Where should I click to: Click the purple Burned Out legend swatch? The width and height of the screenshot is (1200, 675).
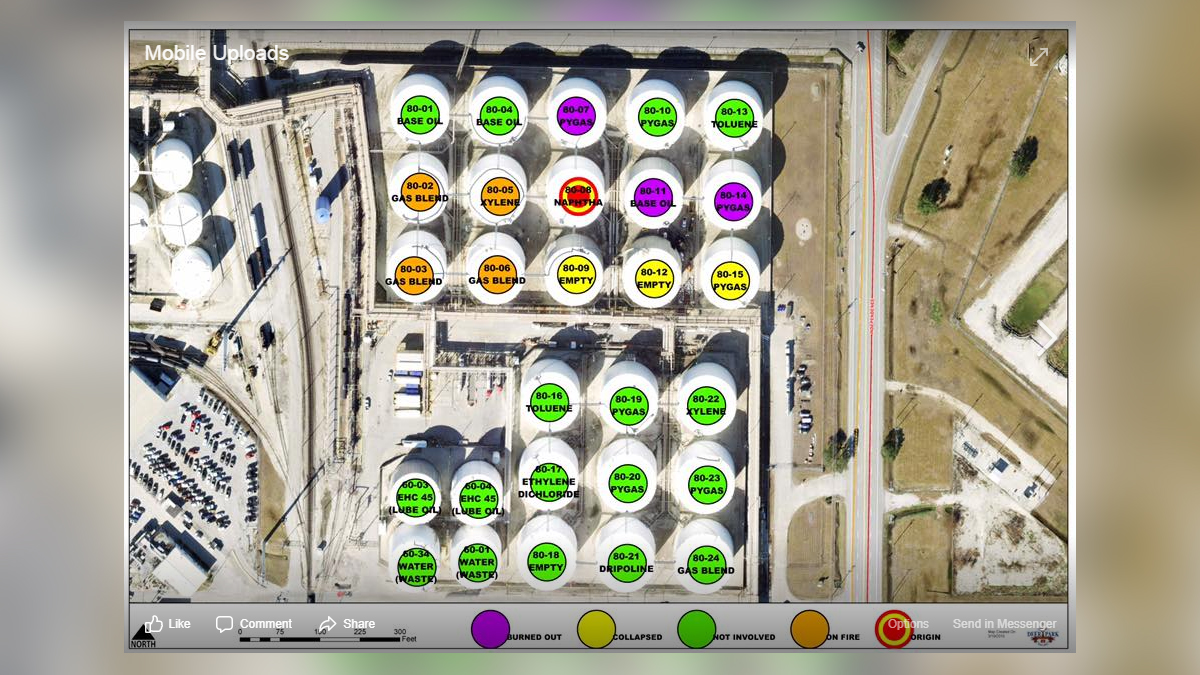coord(490,630)
